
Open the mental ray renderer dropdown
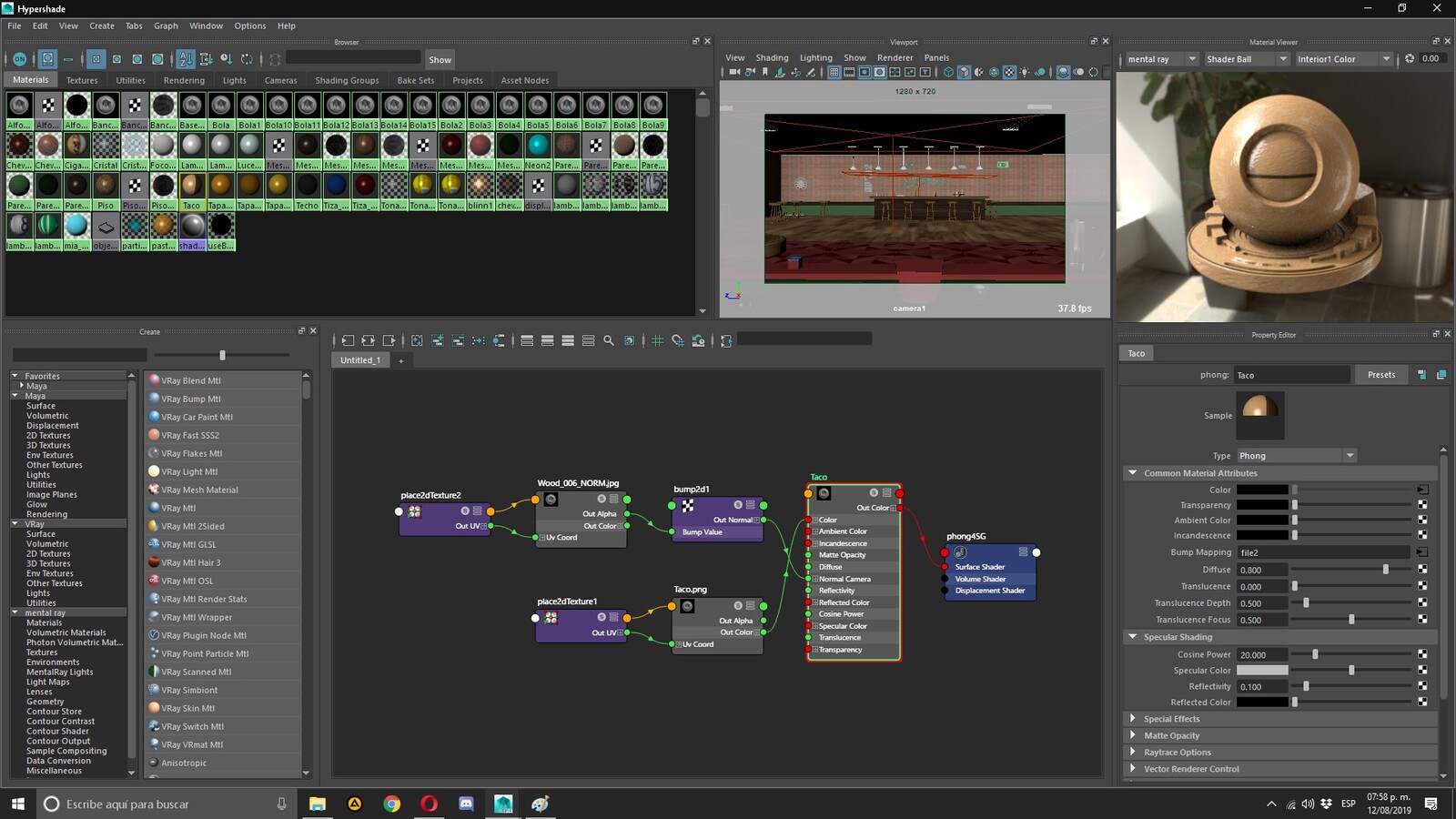(1161, 59)
